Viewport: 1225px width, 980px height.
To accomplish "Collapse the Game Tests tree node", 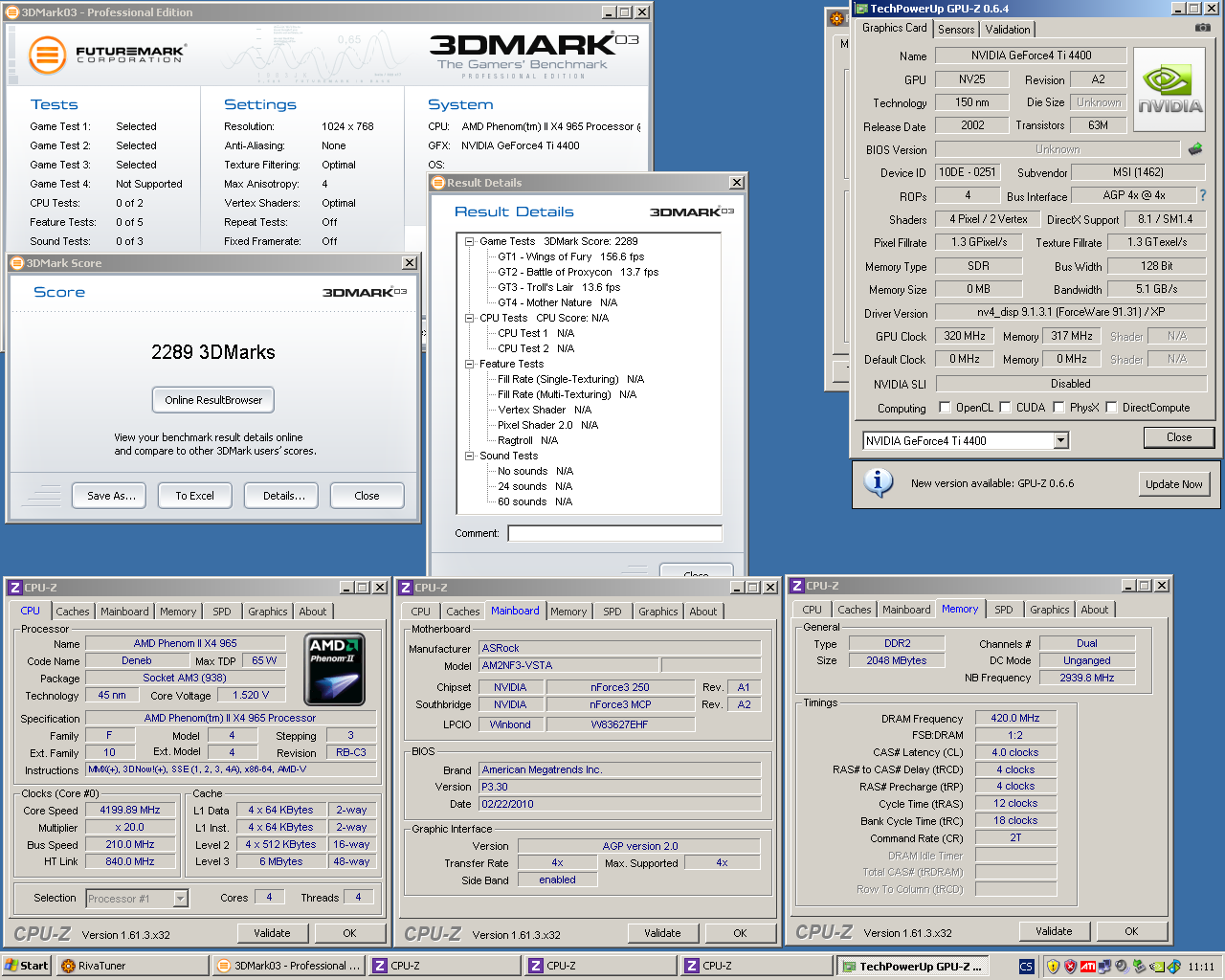I will (470, 241).
